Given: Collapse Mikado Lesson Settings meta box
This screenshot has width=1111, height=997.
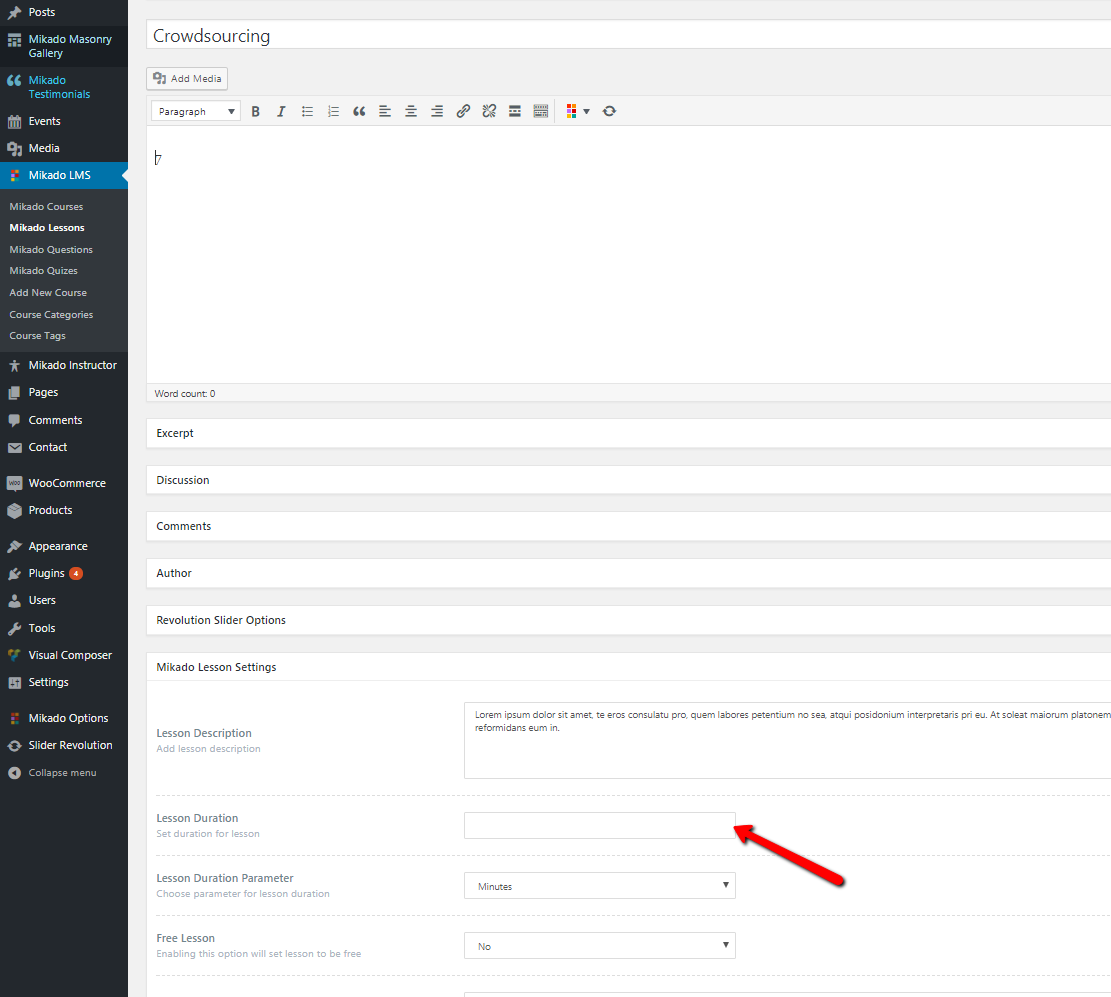Looking at the screenshot, I should click(x=628, y=667).
